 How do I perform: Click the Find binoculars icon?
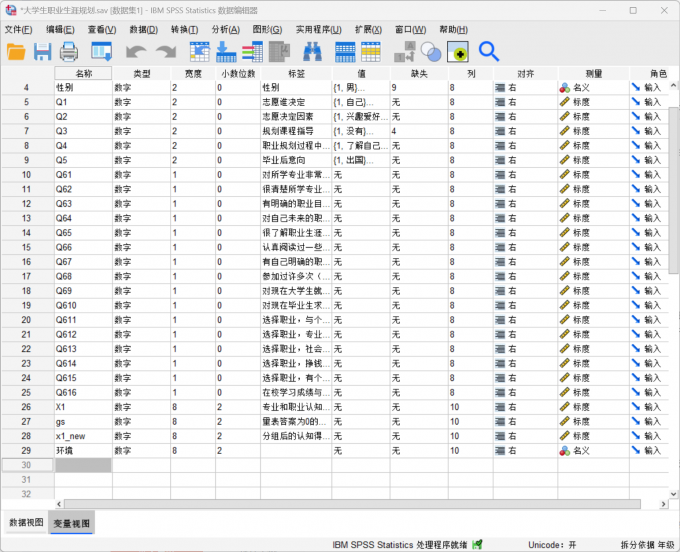(312, 52)
